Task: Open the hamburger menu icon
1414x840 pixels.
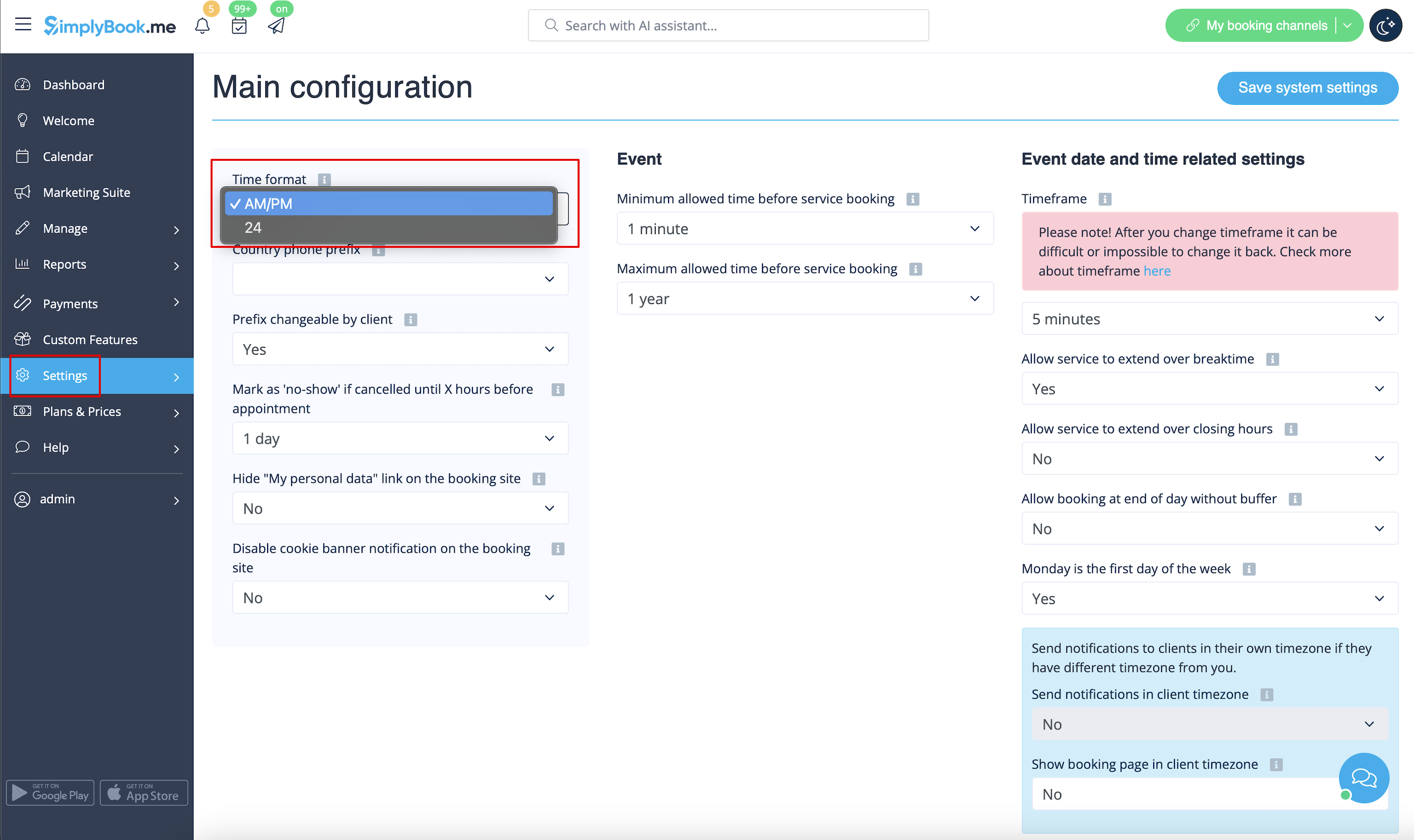Action: pyautogui.click(x=23, y=25)
